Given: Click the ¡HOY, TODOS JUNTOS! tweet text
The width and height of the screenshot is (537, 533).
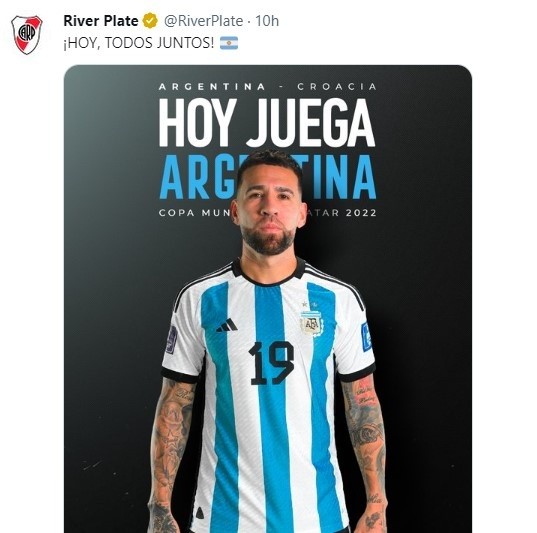Looking at the screenshot, I should (x=139, y=43).
